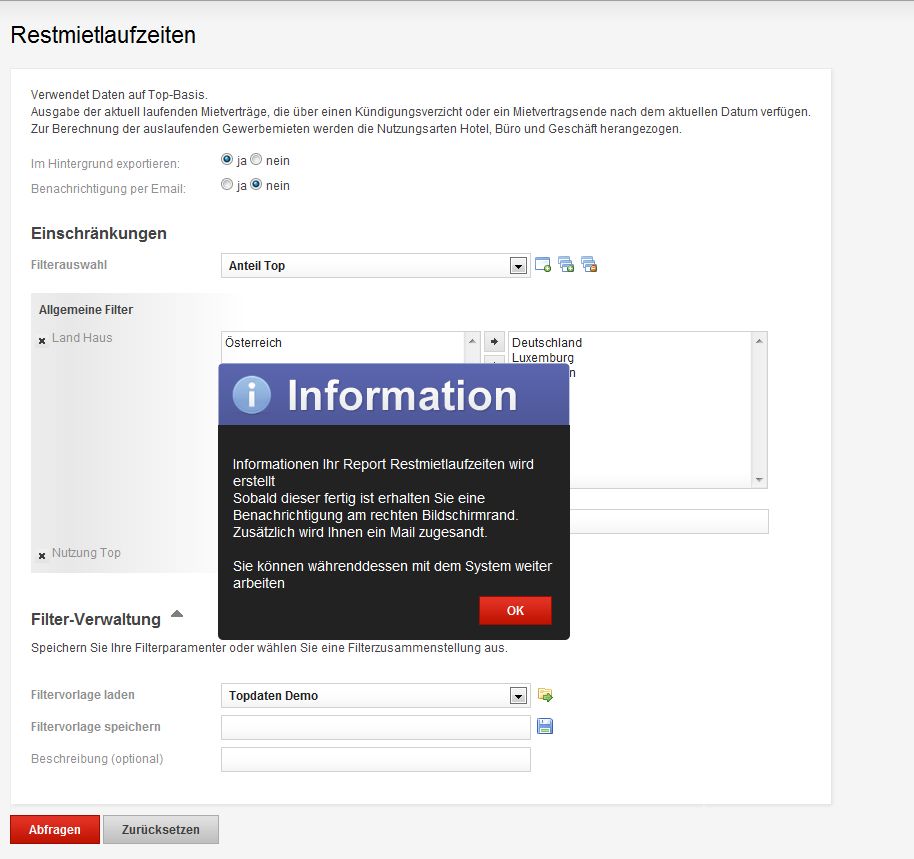Select 'nein' for Im Hintergrund exportieren

(x=256, y=159)
